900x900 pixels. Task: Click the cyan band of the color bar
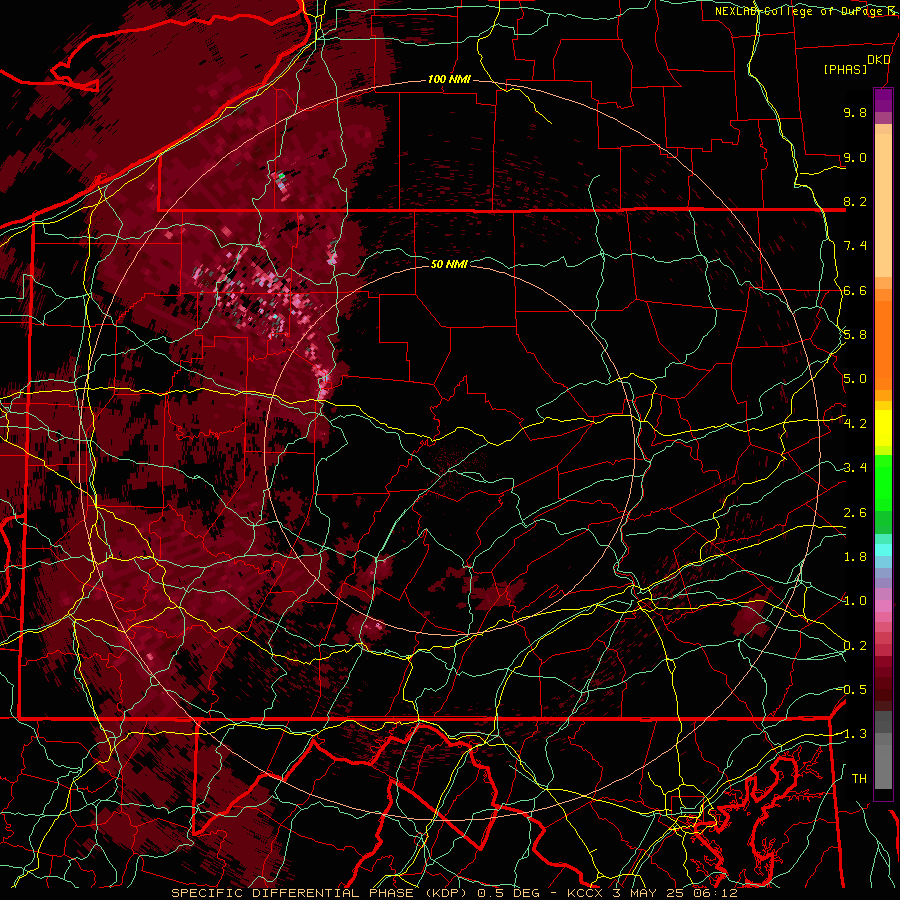point(883,550)
